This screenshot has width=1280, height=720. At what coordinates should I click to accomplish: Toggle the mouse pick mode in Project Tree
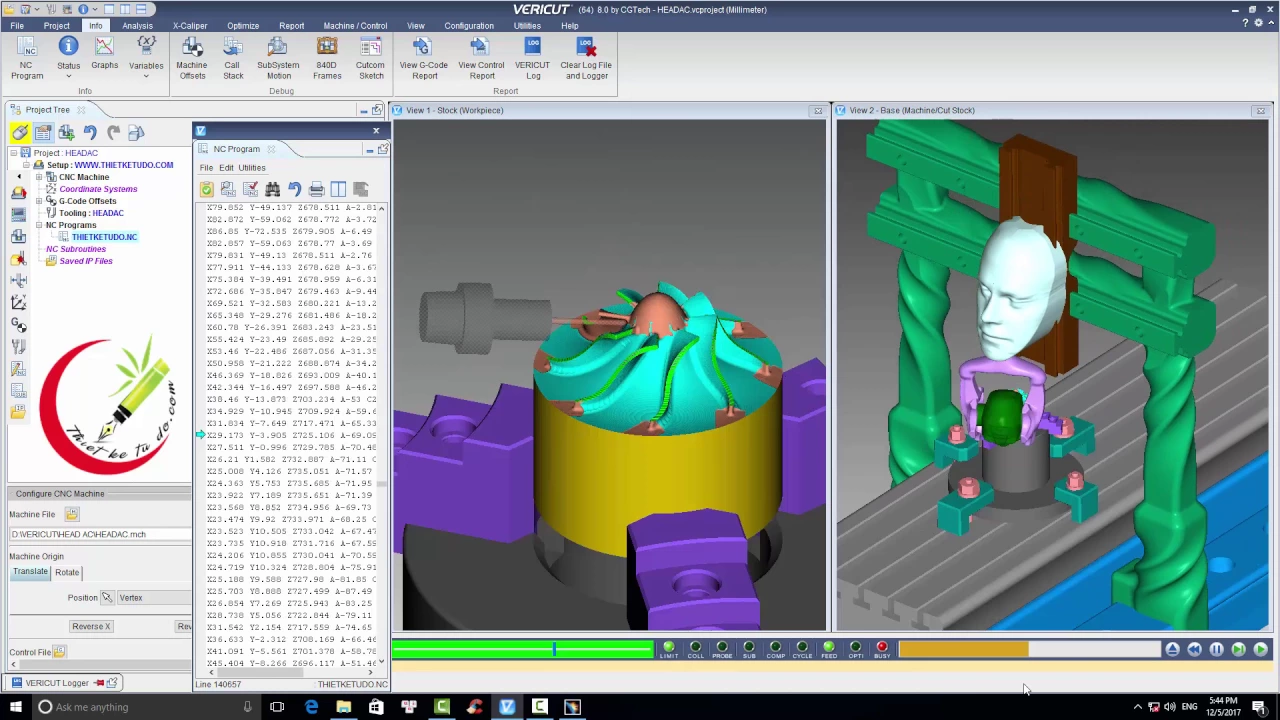coord(20,133)
